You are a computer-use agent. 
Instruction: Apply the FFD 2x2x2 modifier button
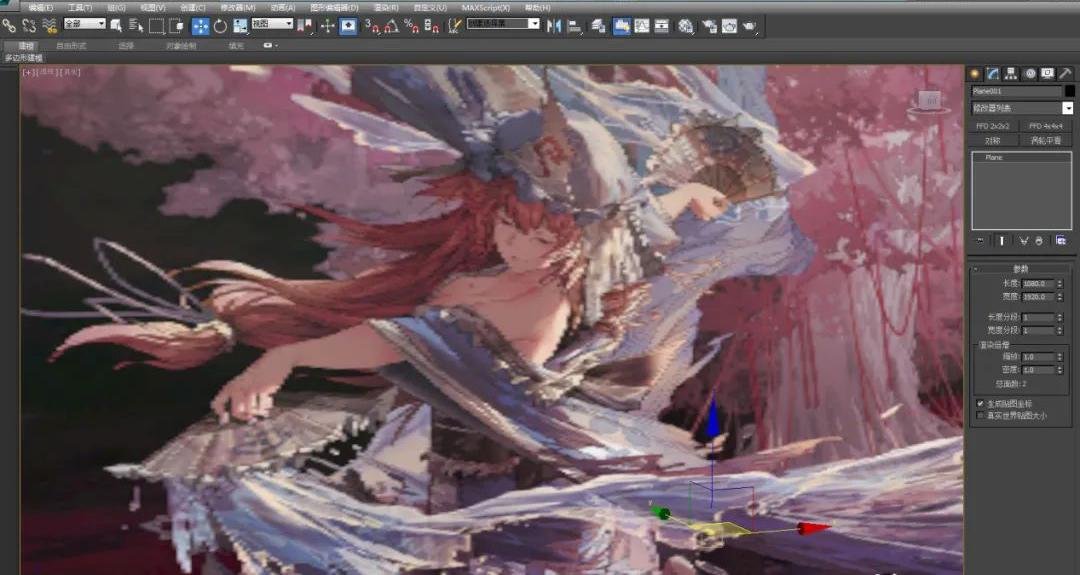[993, 126]
